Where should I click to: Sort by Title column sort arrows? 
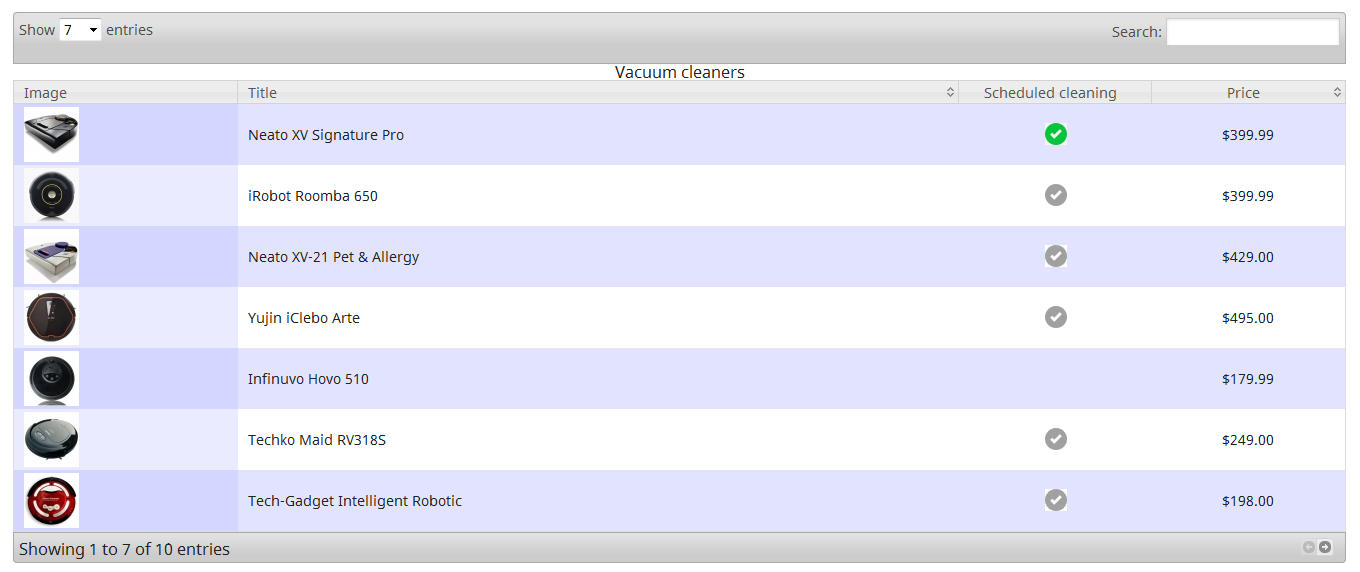tap(950, 92)
